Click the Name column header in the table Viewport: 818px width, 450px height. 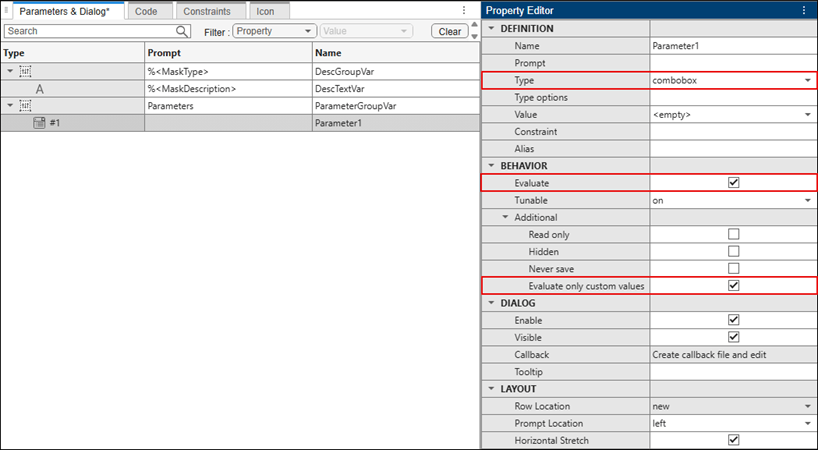(x=396, y=53)
